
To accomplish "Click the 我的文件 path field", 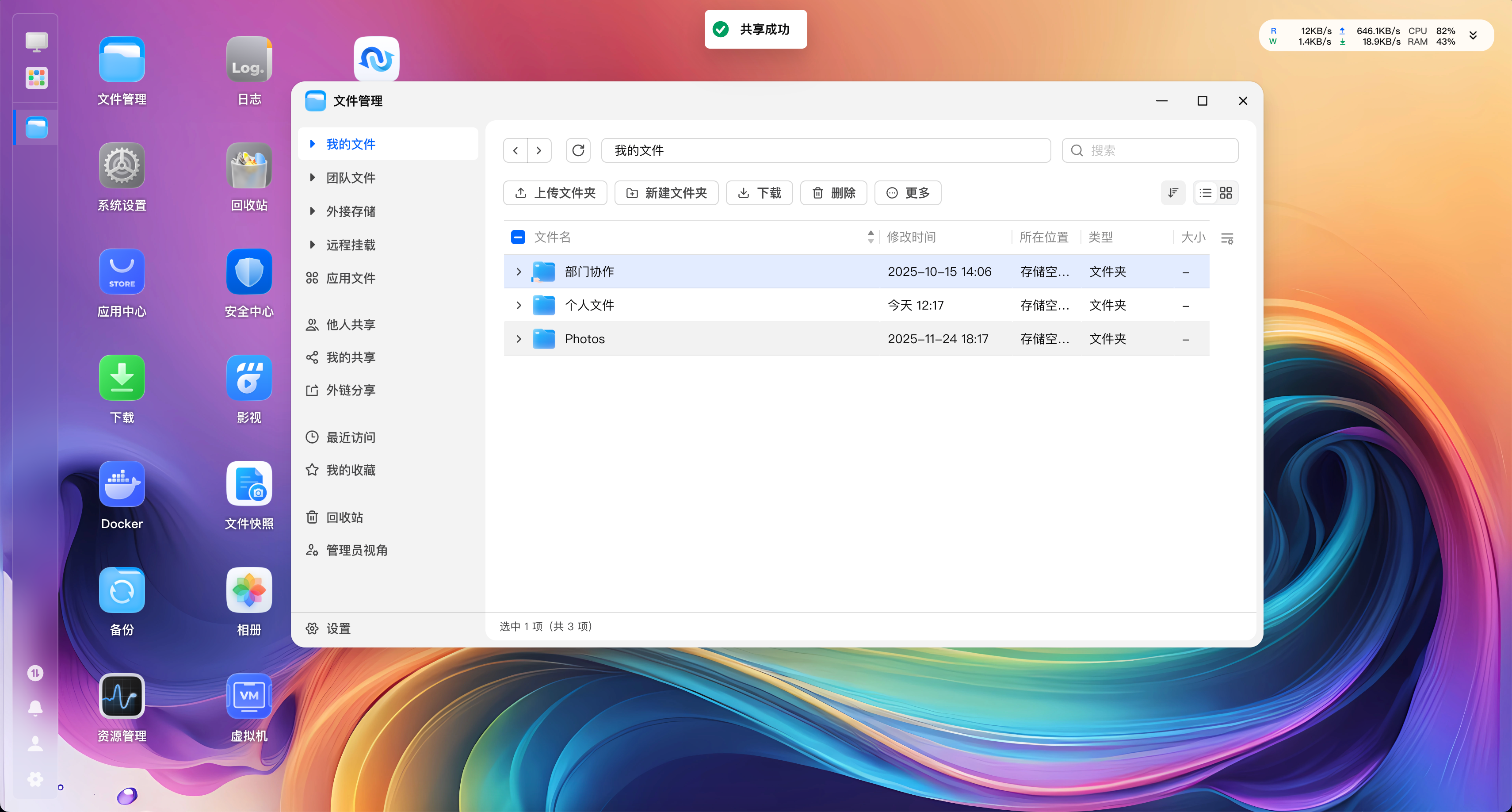I will point(826,150).
